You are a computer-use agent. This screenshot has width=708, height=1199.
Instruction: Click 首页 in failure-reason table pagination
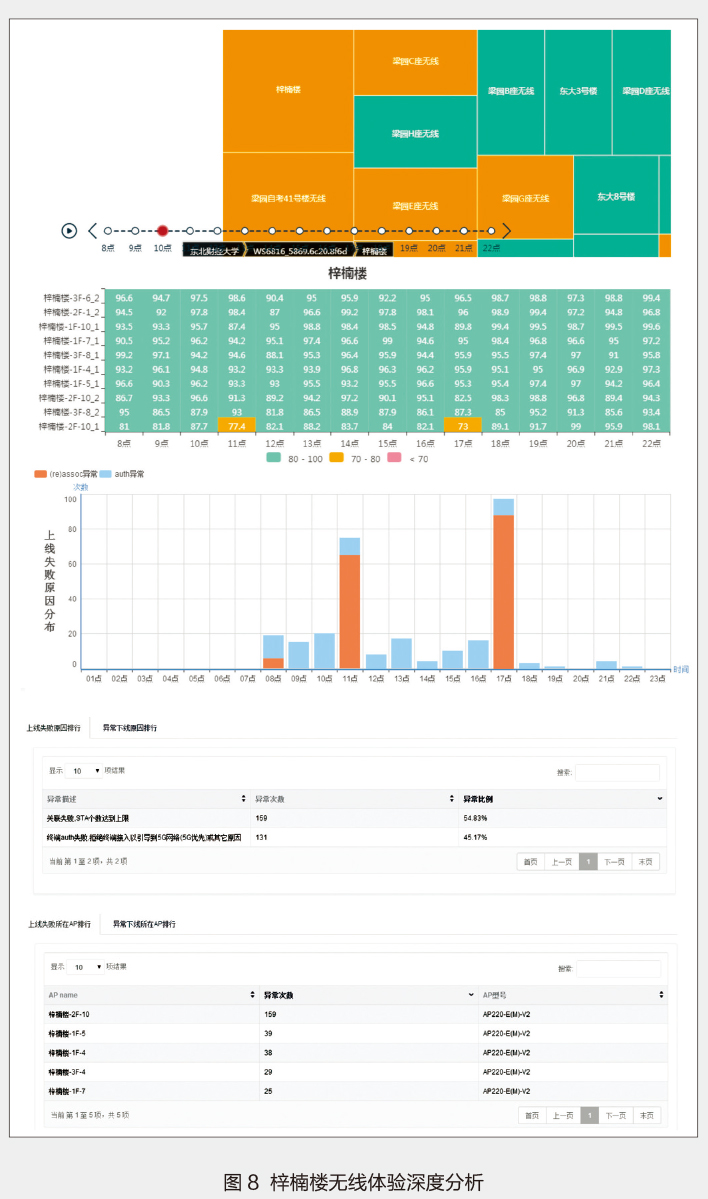(531, 862)
